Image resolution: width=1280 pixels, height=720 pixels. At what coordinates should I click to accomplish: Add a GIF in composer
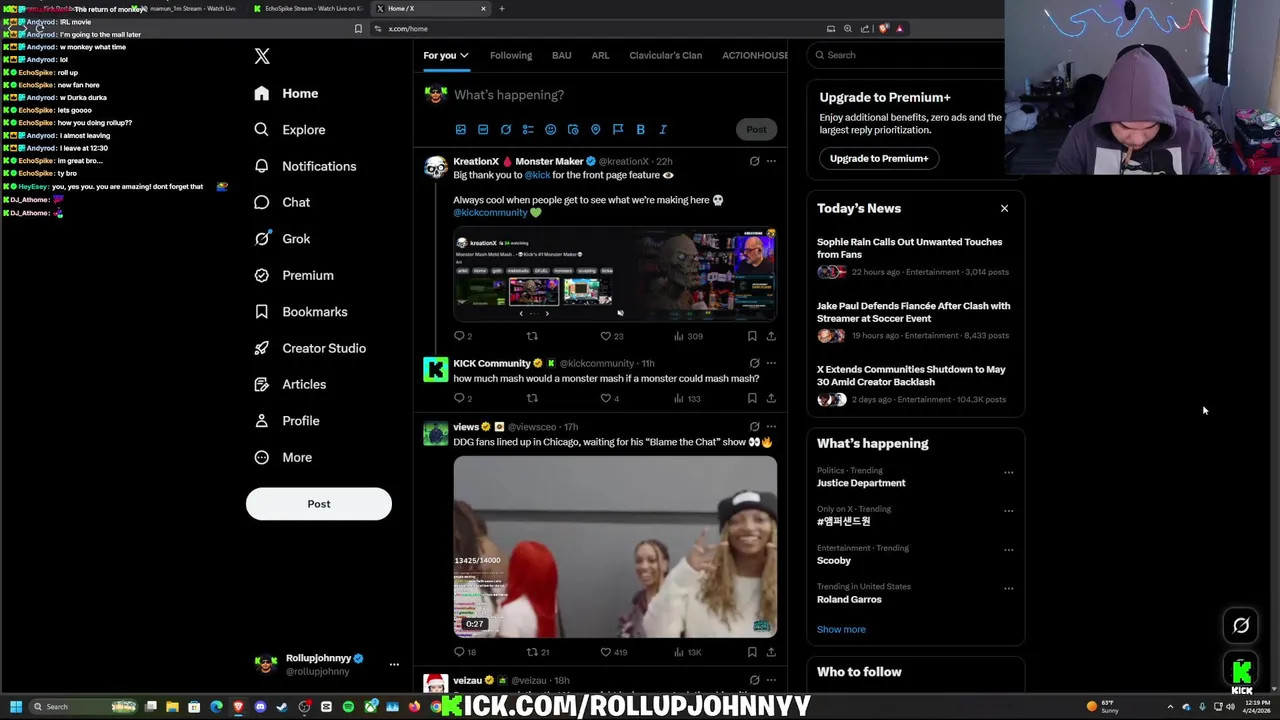pyautogui.click(x=483, y=129)
